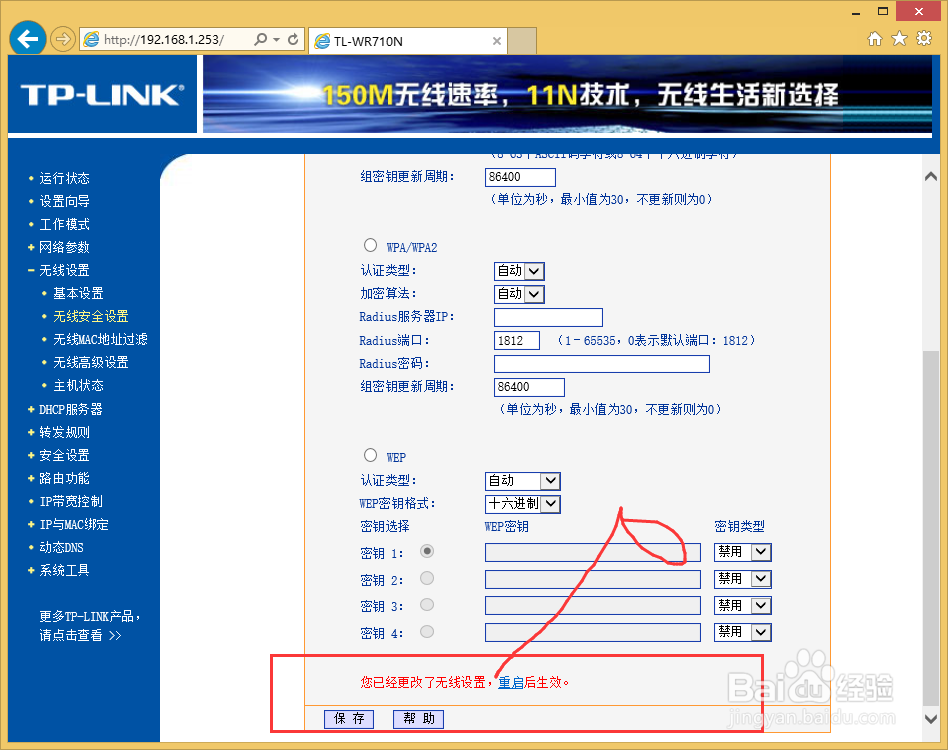
Task: Open the browser home icon
Action: 874,39
